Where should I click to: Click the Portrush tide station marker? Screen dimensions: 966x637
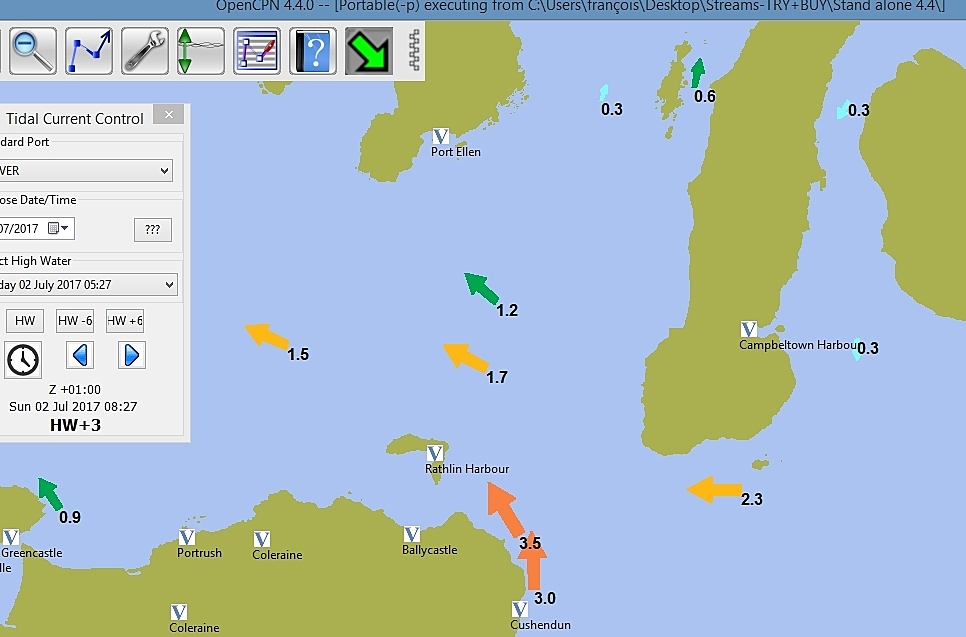187,537
